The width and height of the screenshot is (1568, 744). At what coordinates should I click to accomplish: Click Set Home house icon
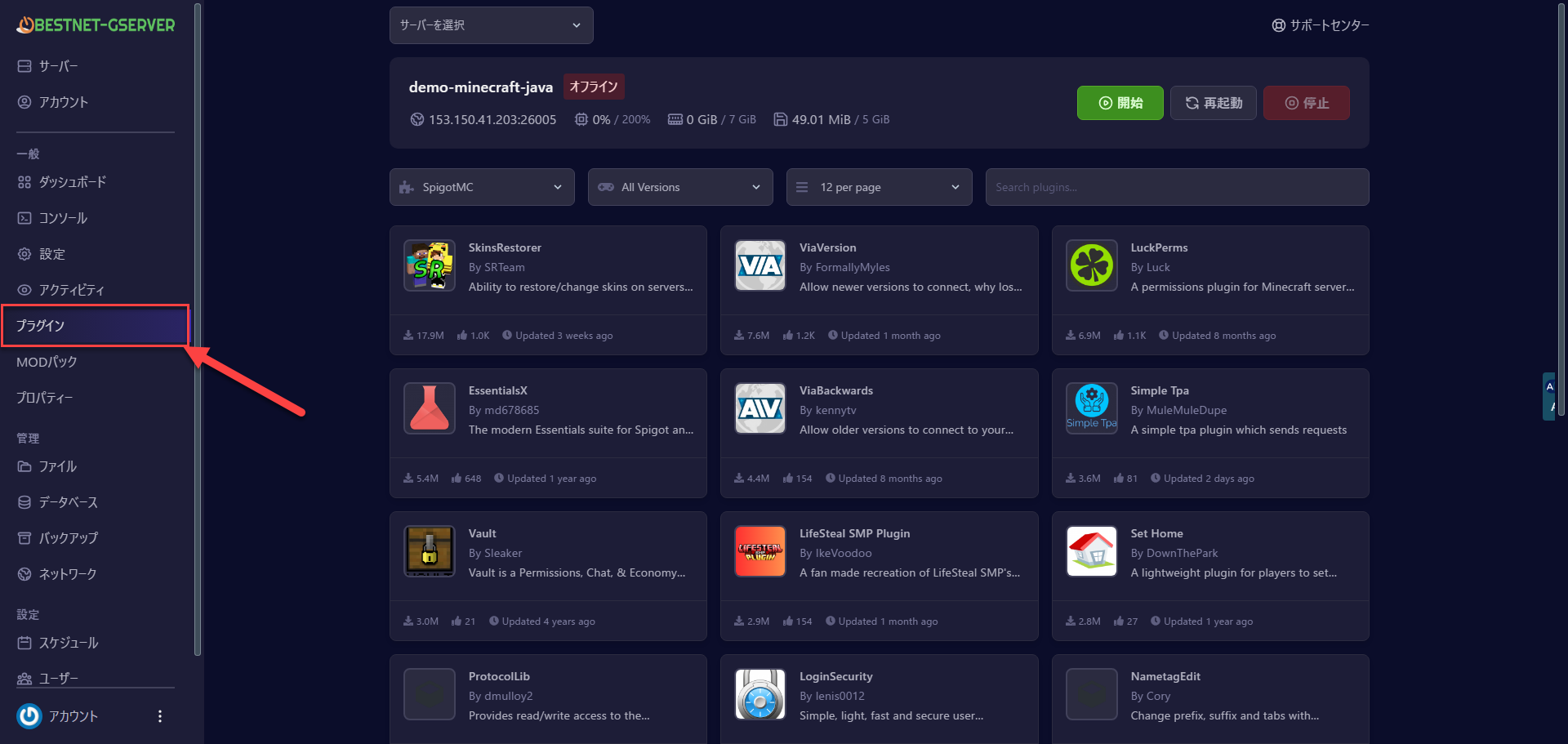click(x=1092, y=551)
